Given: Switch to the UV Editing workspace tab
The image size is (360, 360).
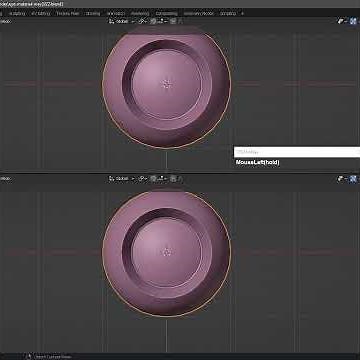Looking at the screenshot, I should point(41,14).
